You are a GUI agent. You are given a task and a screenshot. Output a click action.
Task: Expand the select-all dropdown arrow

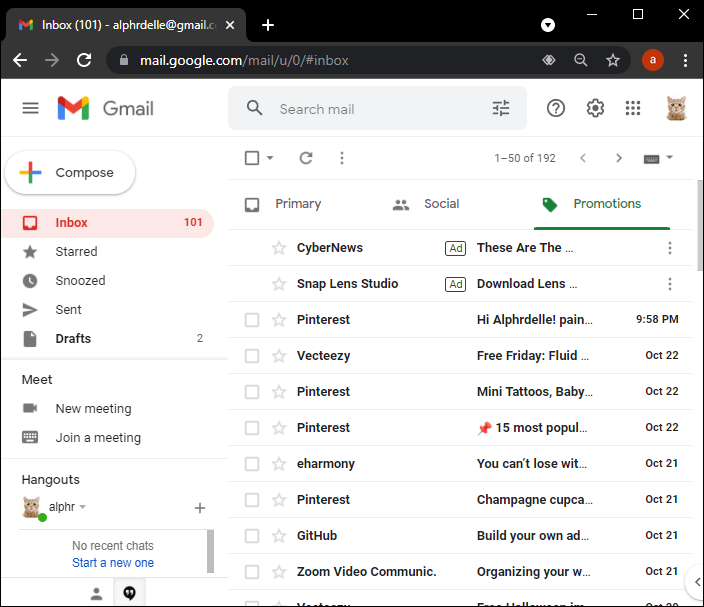(x=270, y=158)
